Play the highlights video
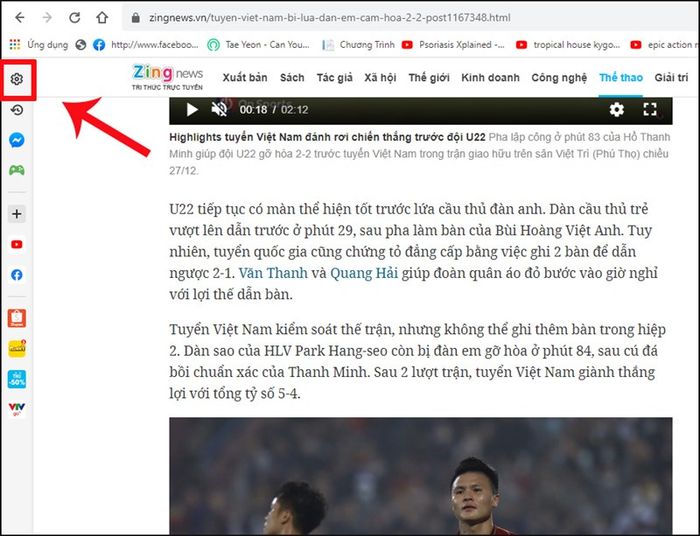 coord(192,109)
